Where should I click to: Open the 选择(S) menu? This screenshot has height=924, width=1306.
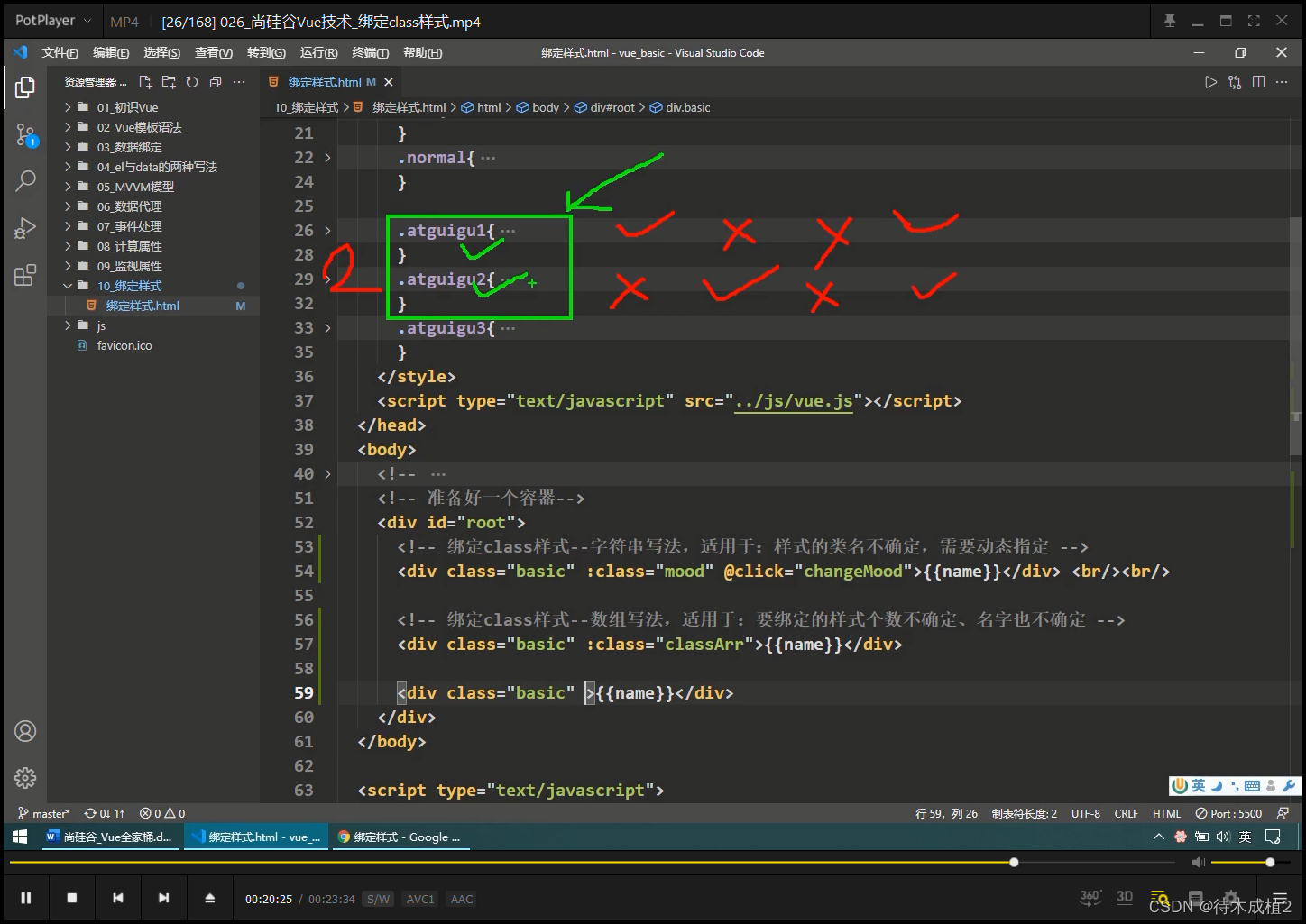(x=161, y=53)
